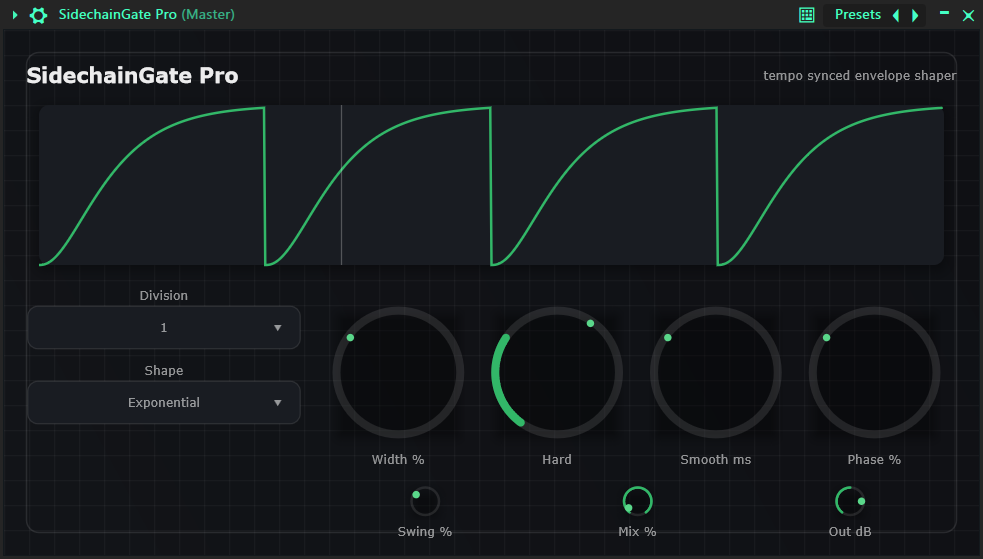The height and width of the screenshot is (559, 983).
Task: Click the Mix % label
Action: 638,531
